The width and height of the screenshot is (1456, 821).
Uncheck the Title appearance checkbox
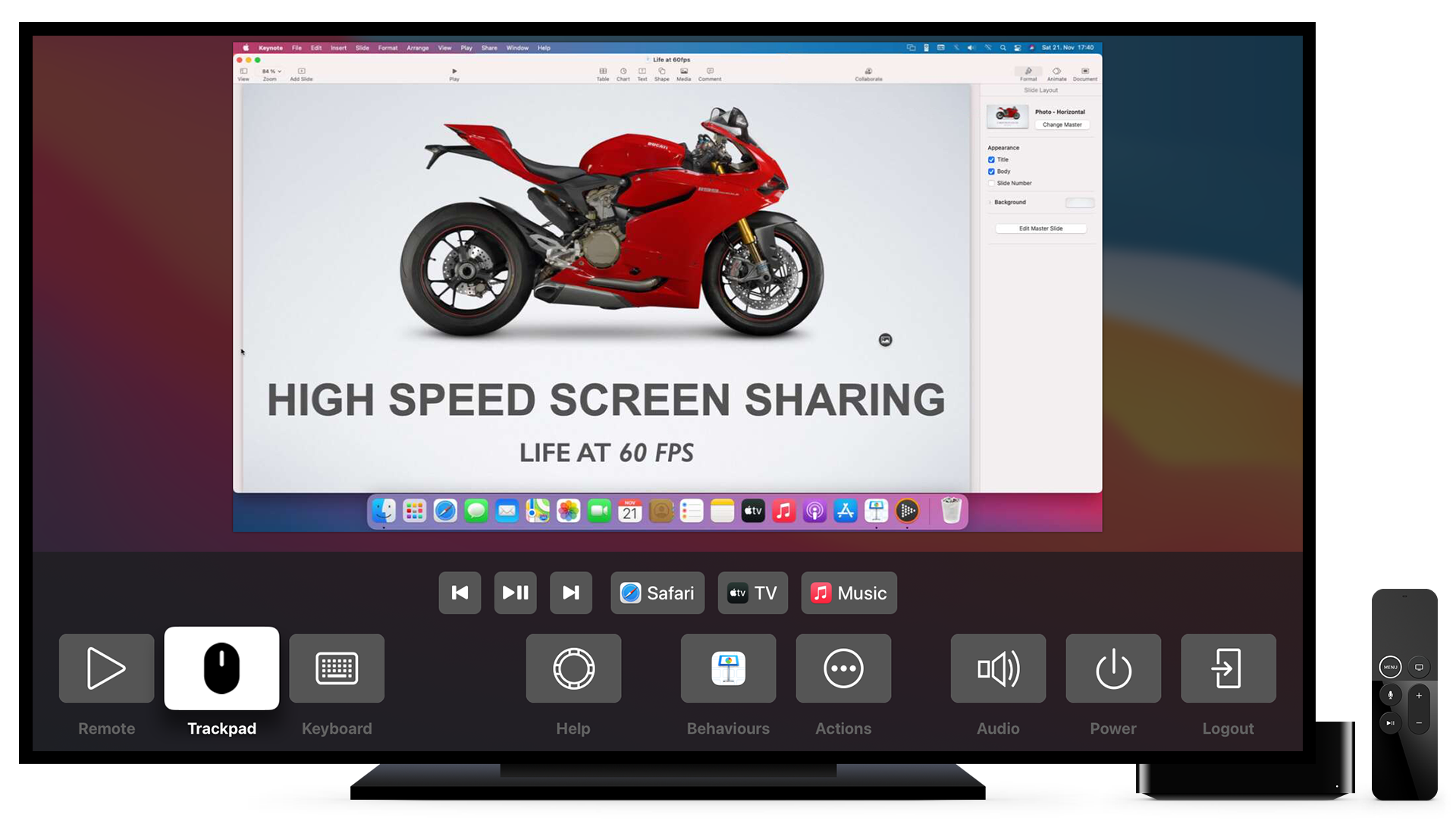pos(991,159)
